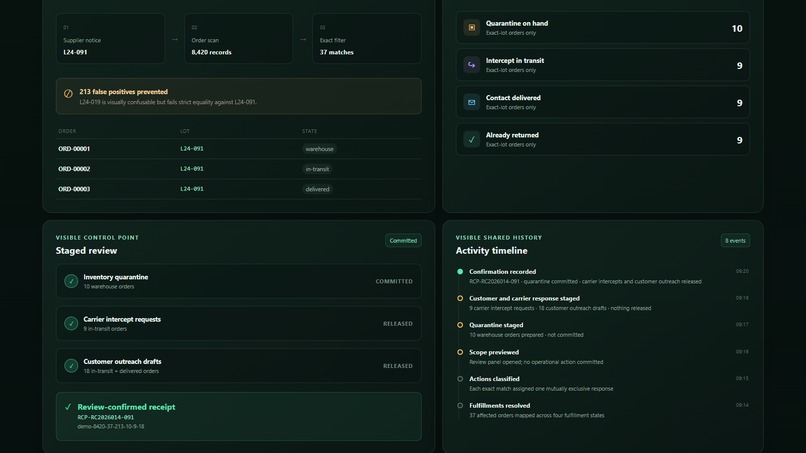Click the STATE column header
The height and width of the screenshot is (453, 806).
click(309, 131)
